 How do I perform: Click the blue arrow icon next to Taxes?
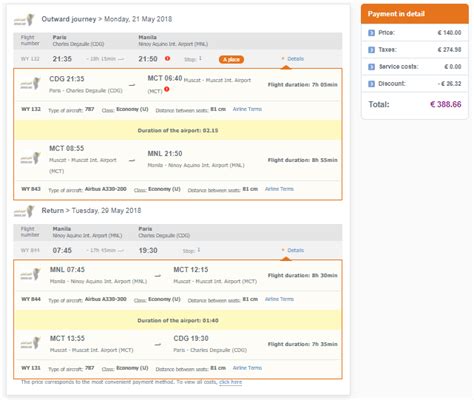pyautogui.click(x=371, y=50)
